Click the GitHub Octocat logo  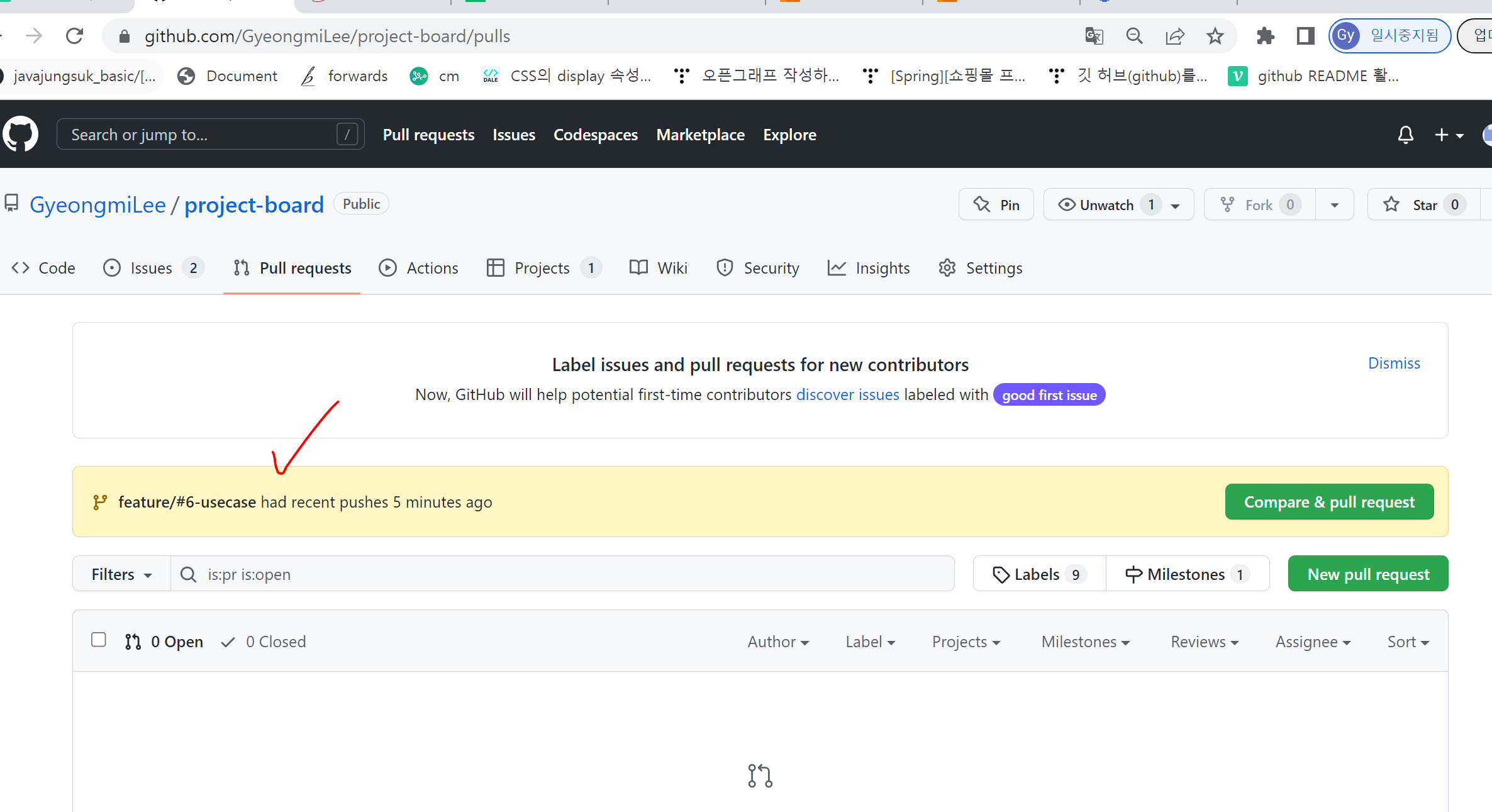coord(21,134)
